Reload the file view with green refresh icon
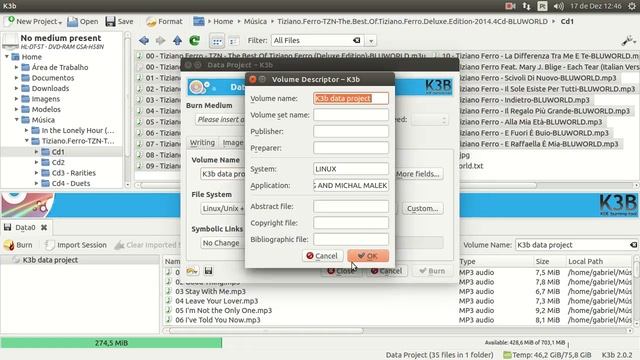The width and height of the screenshot is (640, 360). [x=194, y=40]
